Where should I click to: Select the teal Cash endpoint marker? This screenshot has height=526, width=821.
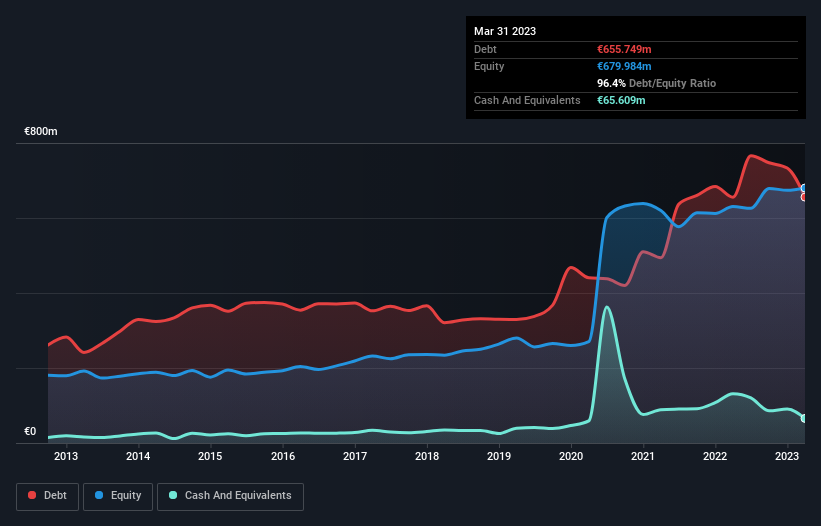point(804,418)
